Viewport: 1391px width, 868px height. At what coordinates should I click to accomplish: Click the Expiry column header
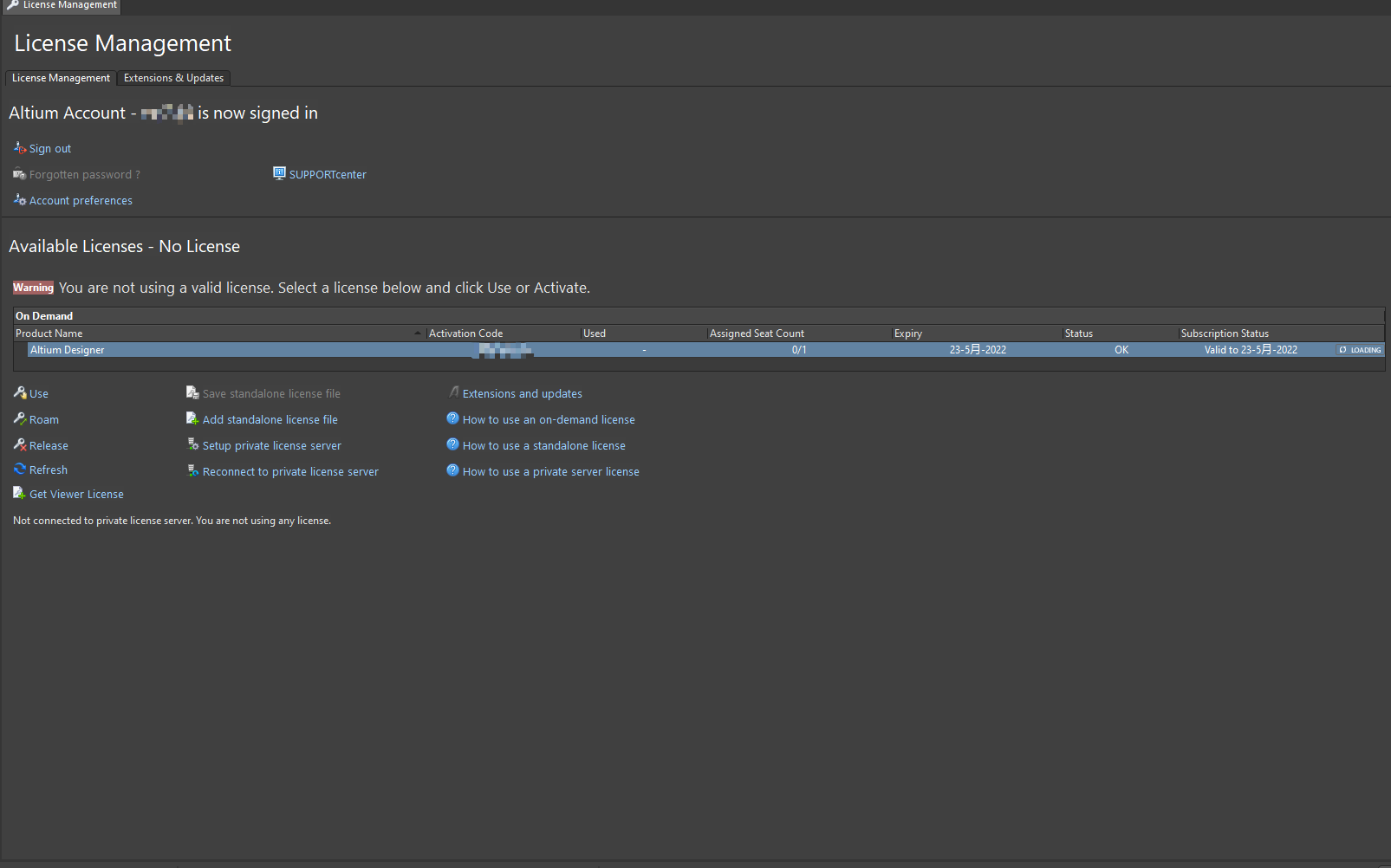pos(908,334)
